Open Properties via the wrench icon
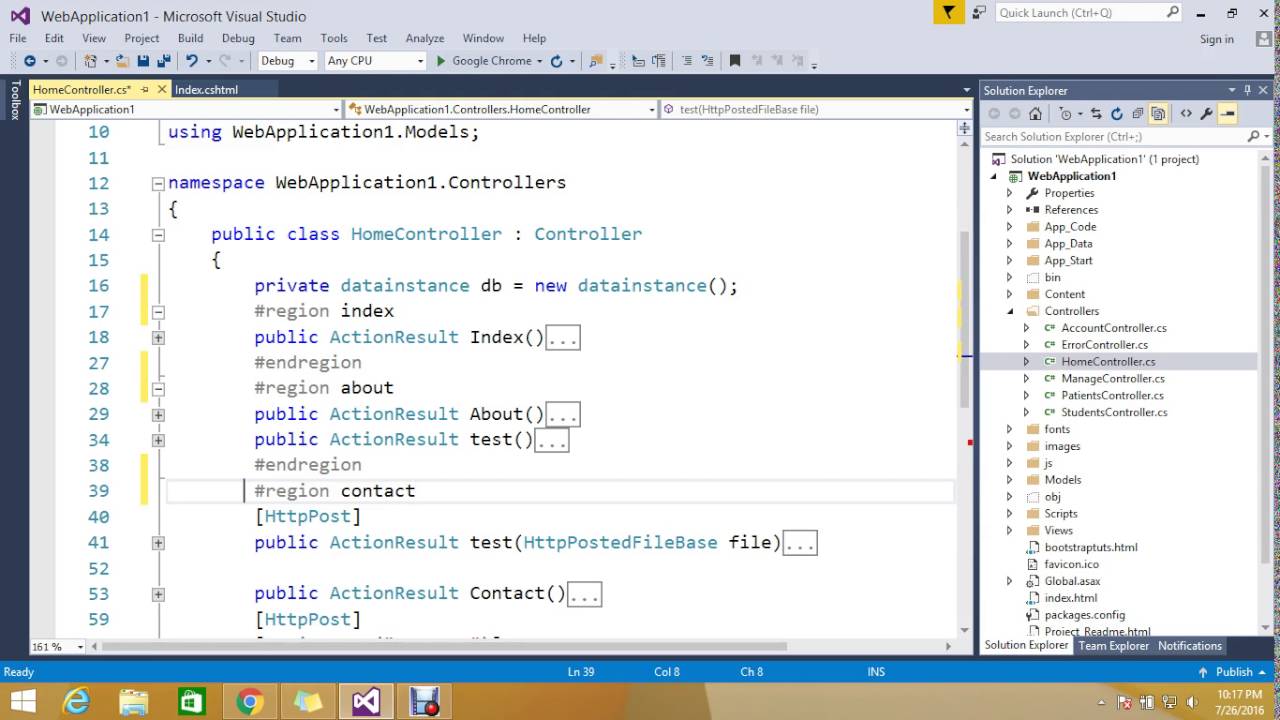The image size is (1280, 720). point(1207,114)
